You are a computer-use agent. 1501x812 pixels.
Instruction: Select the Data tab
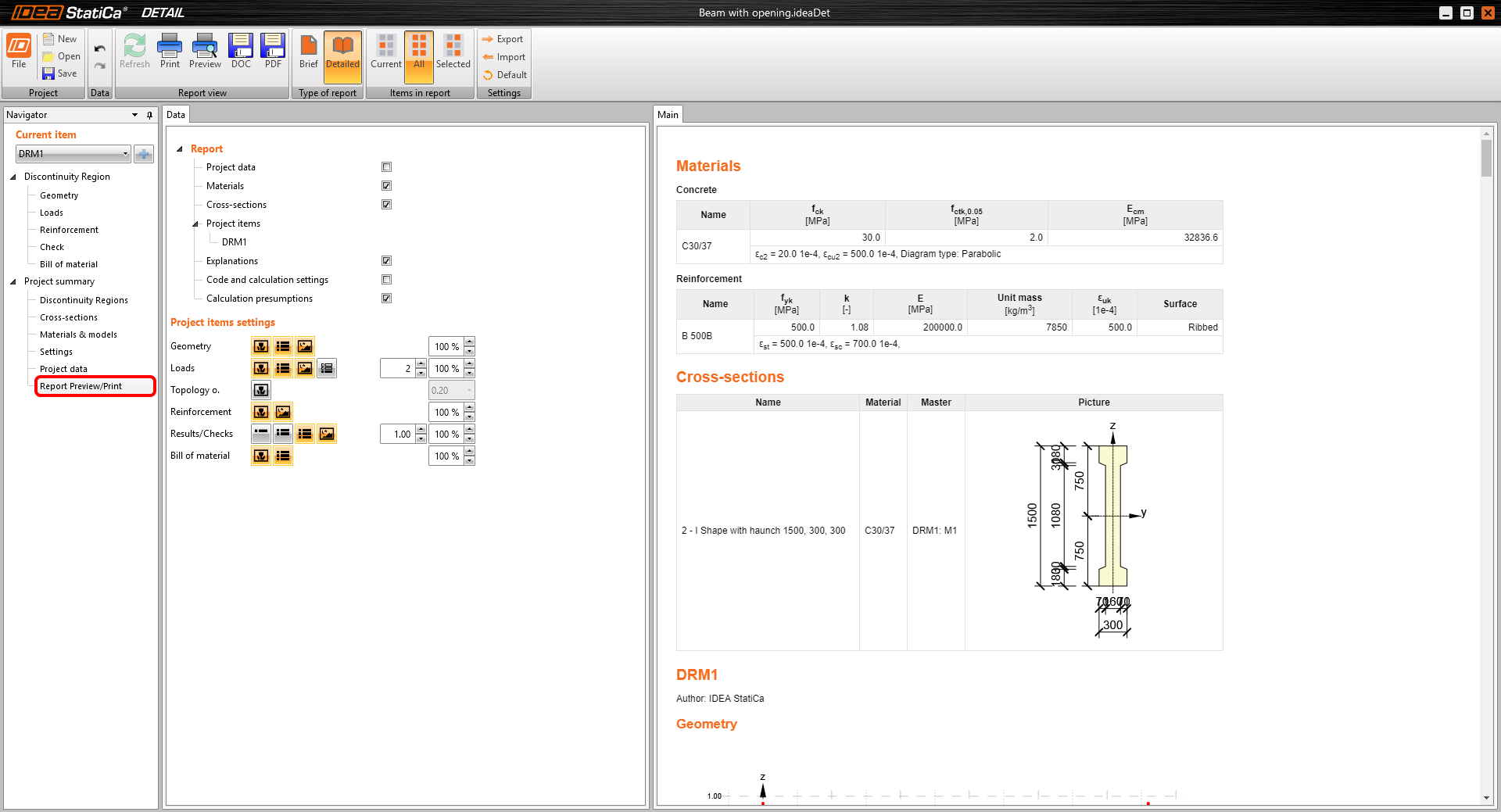coord(176,115)
